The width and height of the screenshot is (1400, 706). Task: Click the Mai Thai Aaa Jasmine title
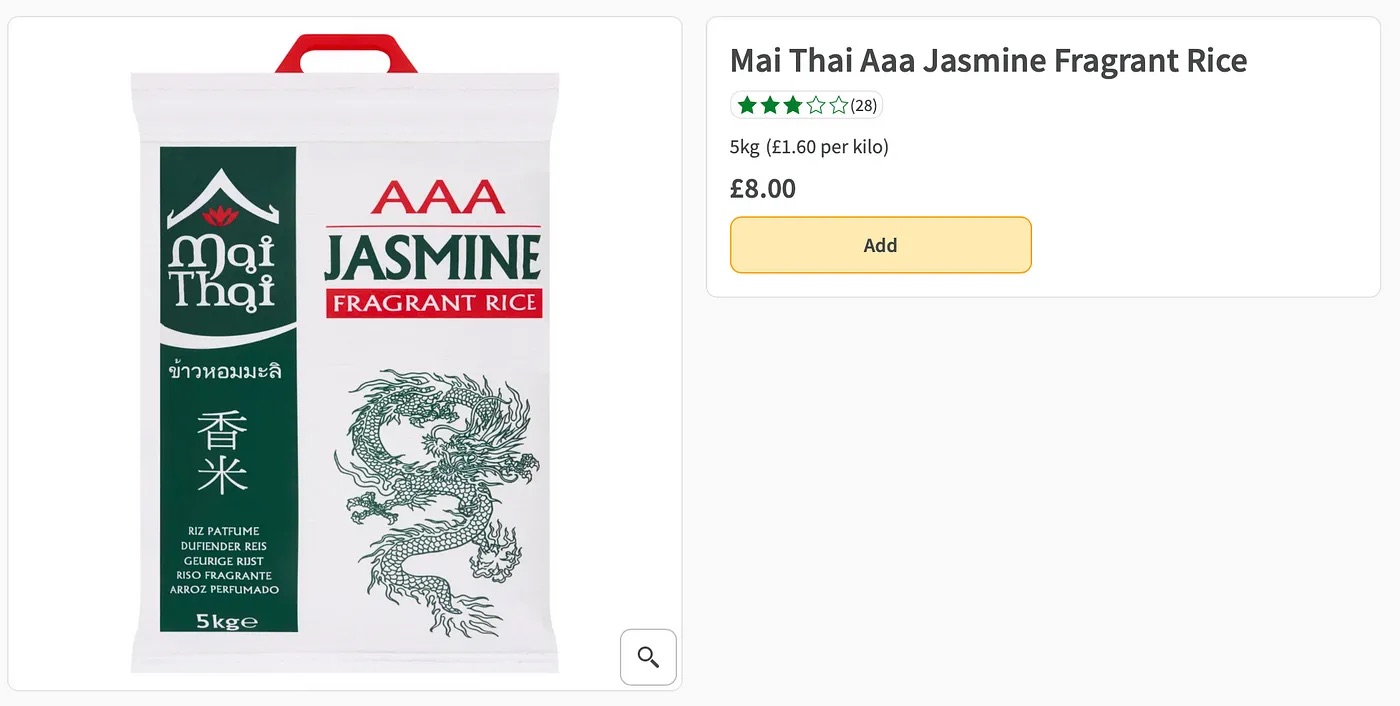pyautogui.click(x=988, y=61)
